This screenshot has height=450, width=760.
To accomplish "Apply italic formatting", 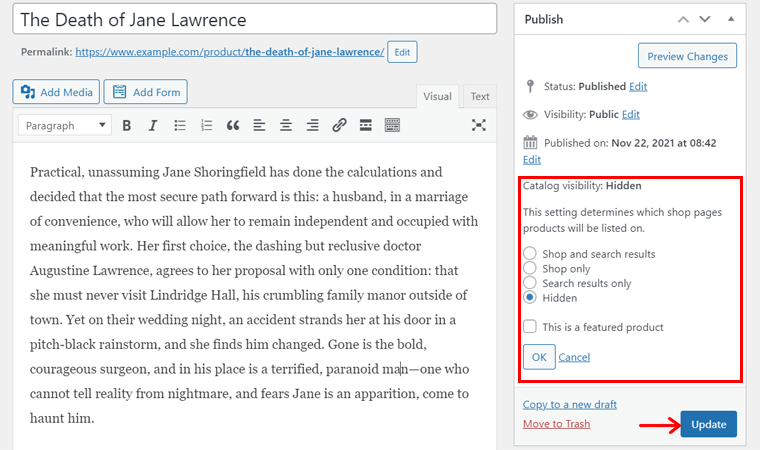I will pyautogui.click(x=153, y=125).
